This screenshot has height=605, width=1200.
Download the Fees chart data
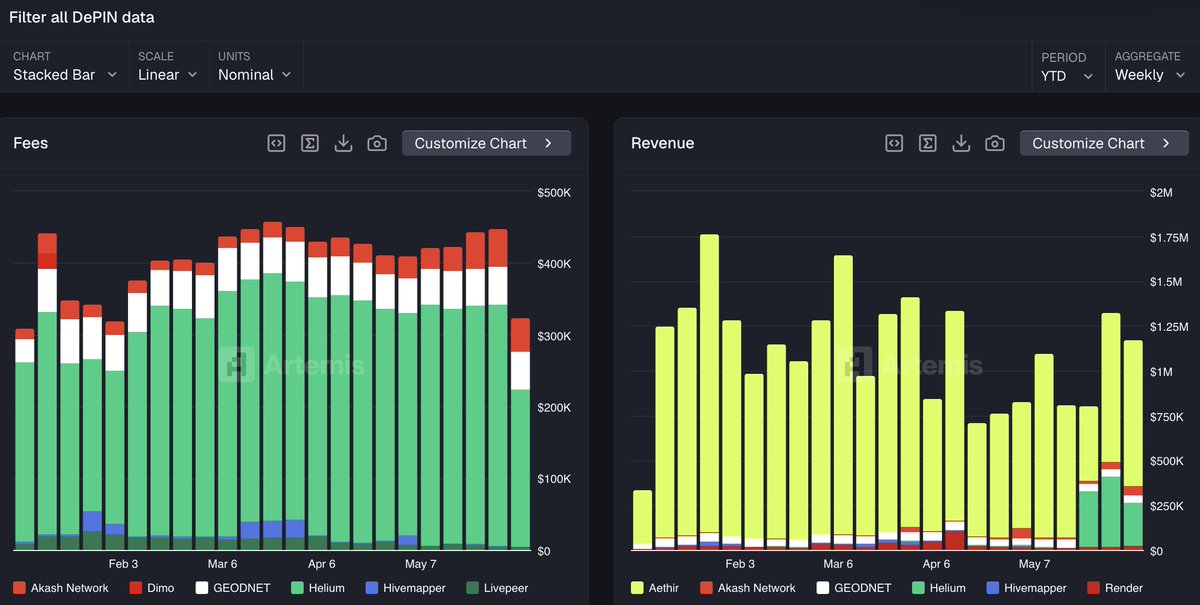coord(343,143)
